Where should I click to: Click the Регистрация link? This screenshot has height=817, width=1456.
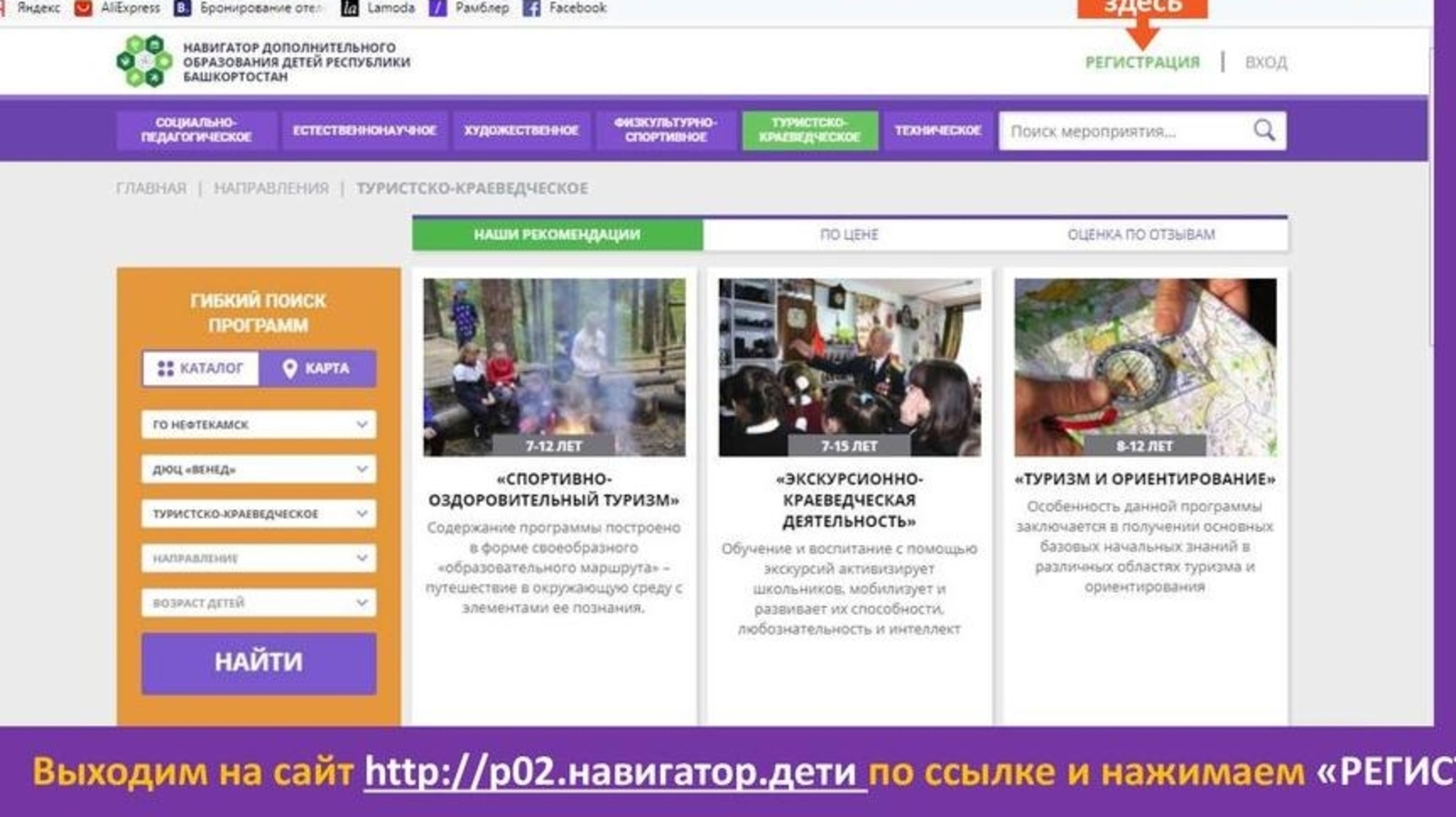coord(1142,62)
